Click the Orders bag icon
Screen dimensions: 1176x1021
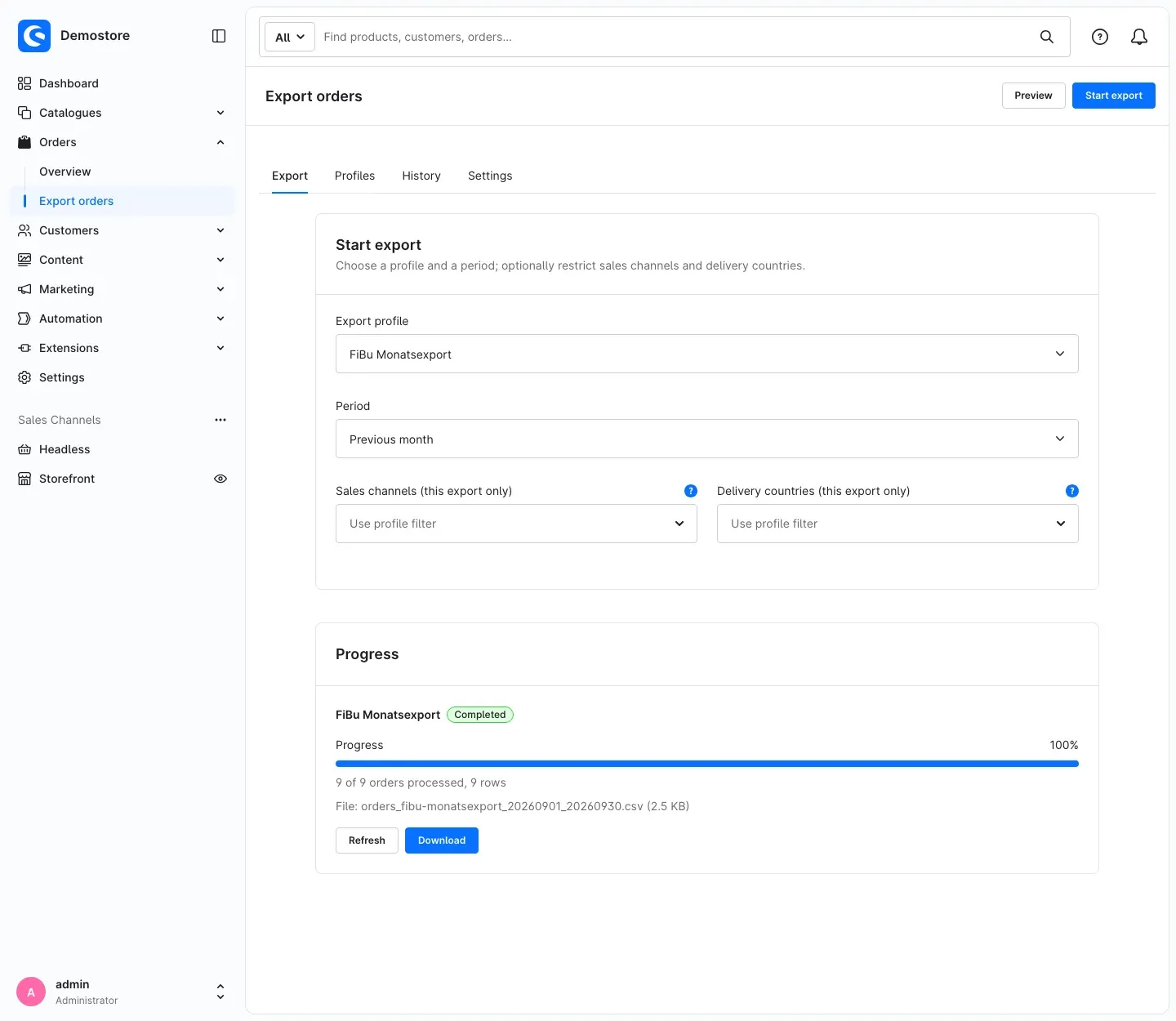point(24,142)
